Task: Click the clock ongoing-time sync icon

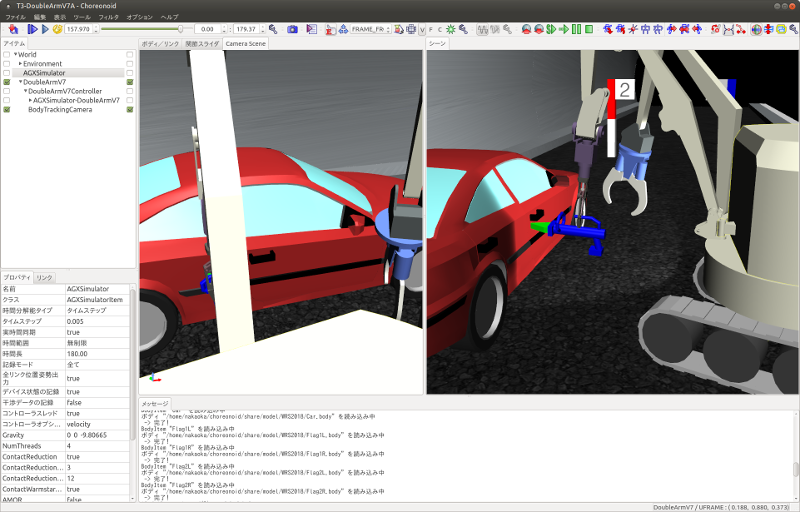Action: [58, 29]
